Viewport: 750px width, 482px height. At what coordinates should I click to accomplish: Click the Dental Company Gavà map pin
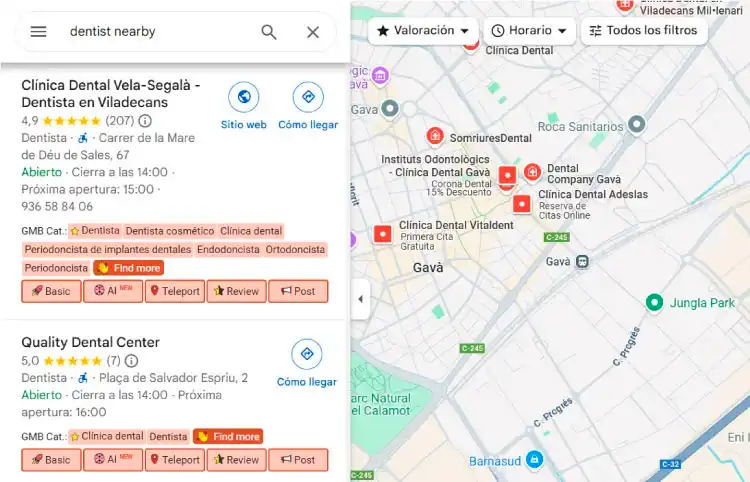532,172
